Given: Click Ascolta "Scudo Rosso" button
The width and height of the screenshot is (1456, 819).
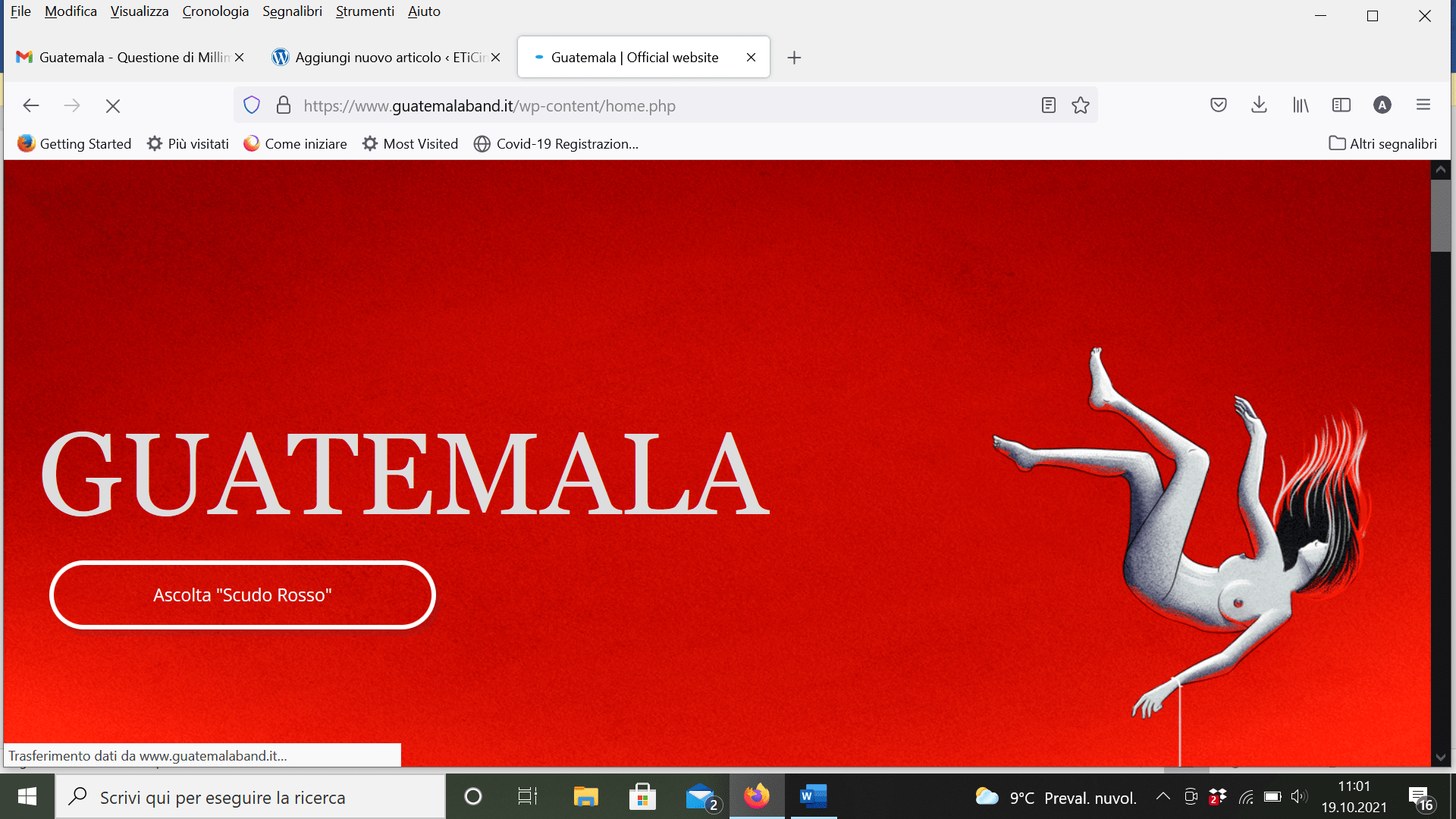Looking at the screenshot, I should [243, 595].
